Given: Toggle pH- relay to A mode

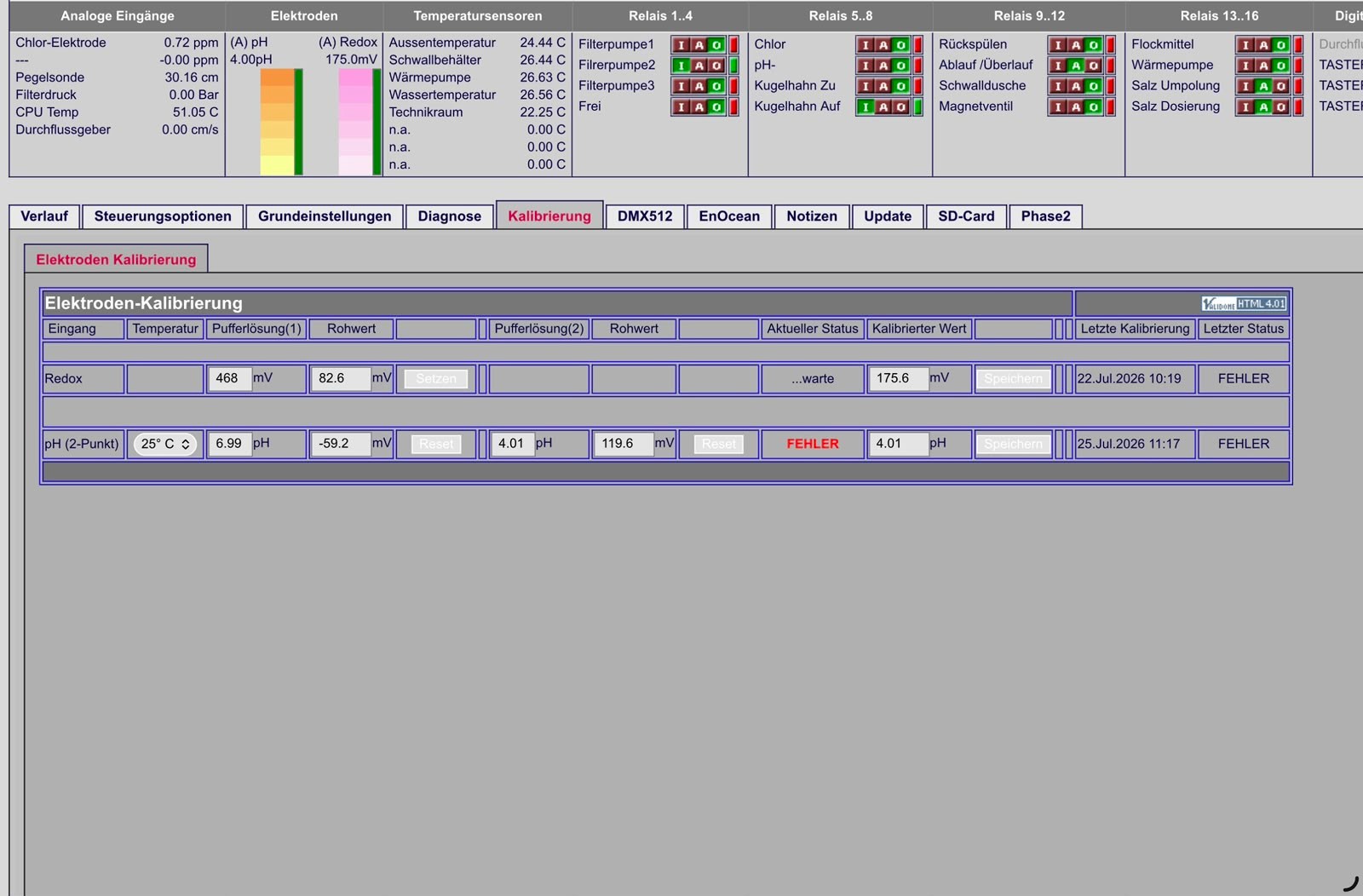Looking at the screenshot, I should pyautogui.click(x=883, y=66).
